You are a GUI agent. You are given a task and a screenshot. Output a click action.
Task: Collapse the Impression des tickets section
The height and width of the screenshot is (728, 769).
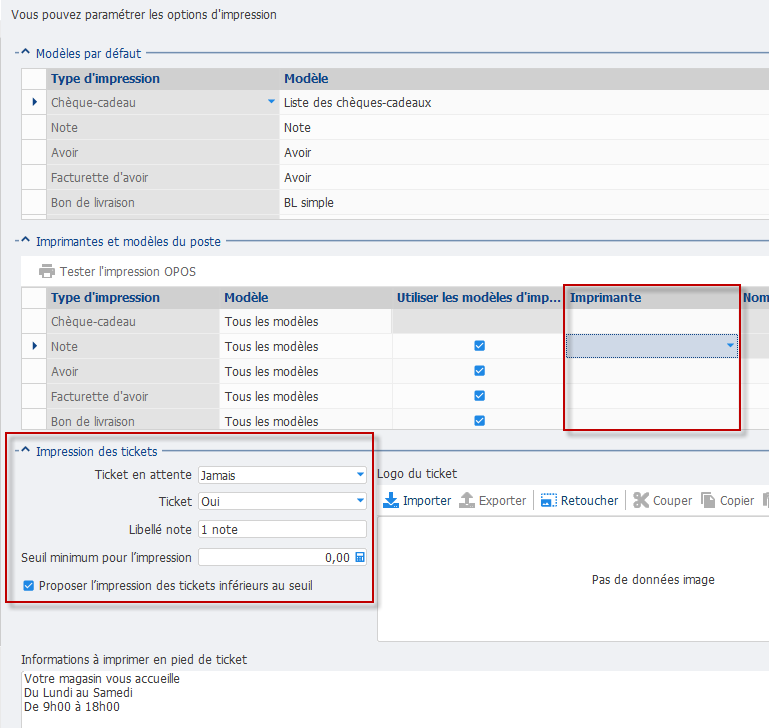[x=26, y=450]
